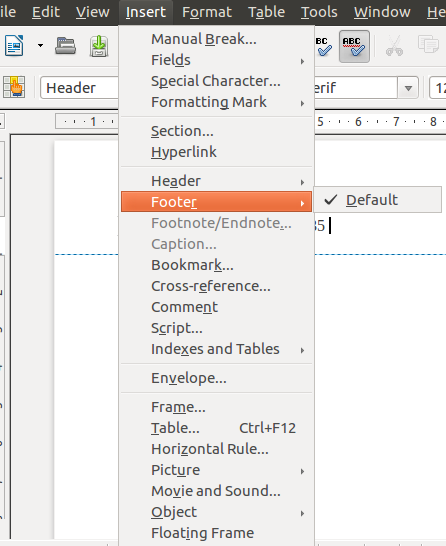This screenshot has width=446, height=546.
Task: Open the Table menu
Action: [266, 13]
